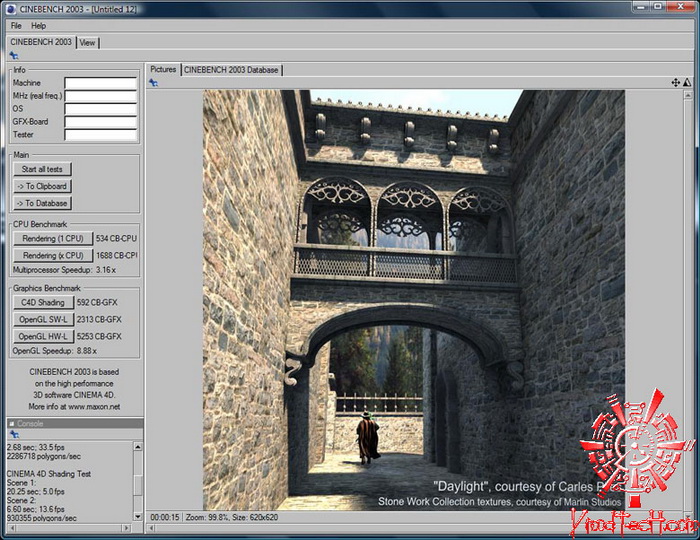Switch to the CINEBENCH 2003 tab

tap(41, 42)
